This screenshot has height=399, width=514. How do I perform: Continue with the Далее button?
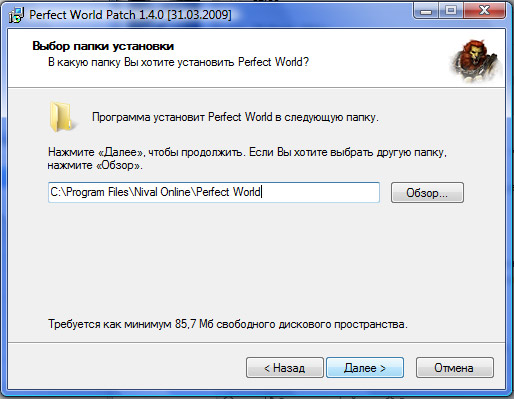point(365,368)
